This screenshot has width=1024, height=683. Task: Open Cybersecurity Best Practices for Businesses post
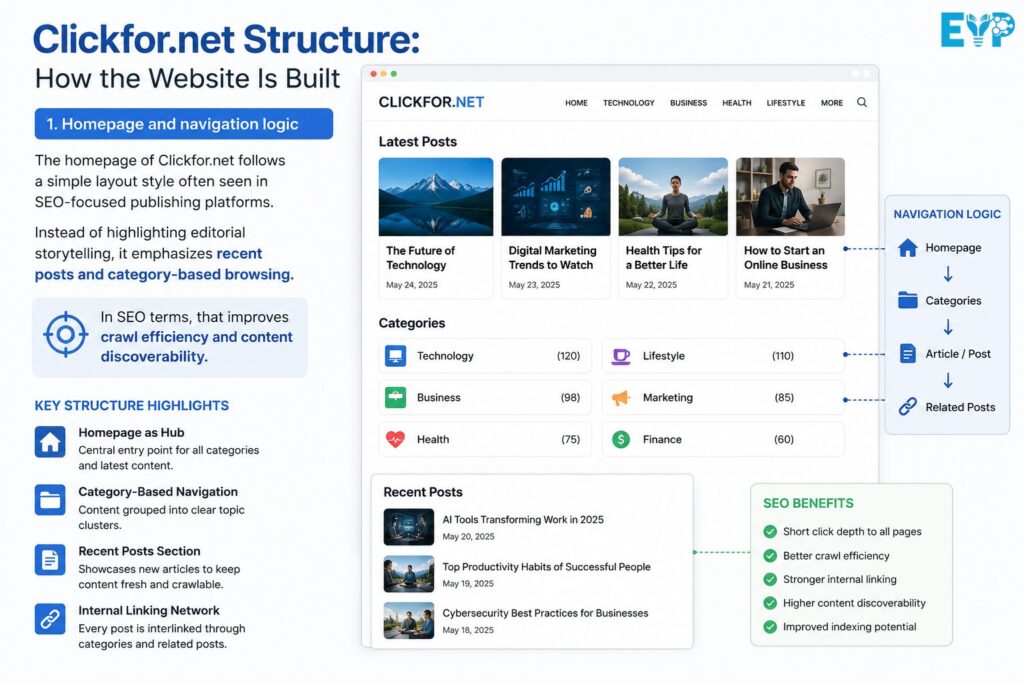tap(545, 613)
